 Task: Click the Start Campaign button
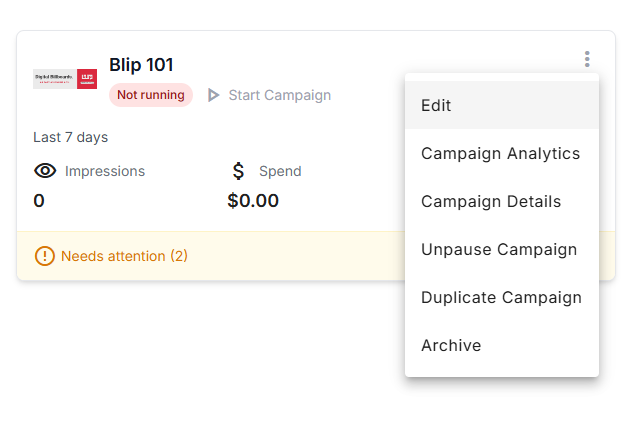269,95
